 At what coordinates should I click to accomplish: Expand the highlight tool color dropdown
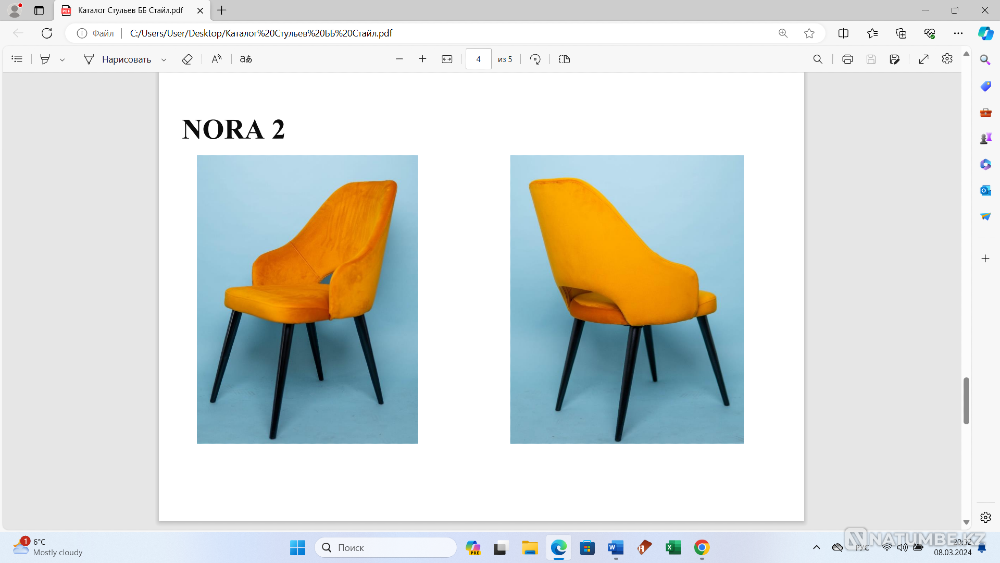tap(62, 59)
